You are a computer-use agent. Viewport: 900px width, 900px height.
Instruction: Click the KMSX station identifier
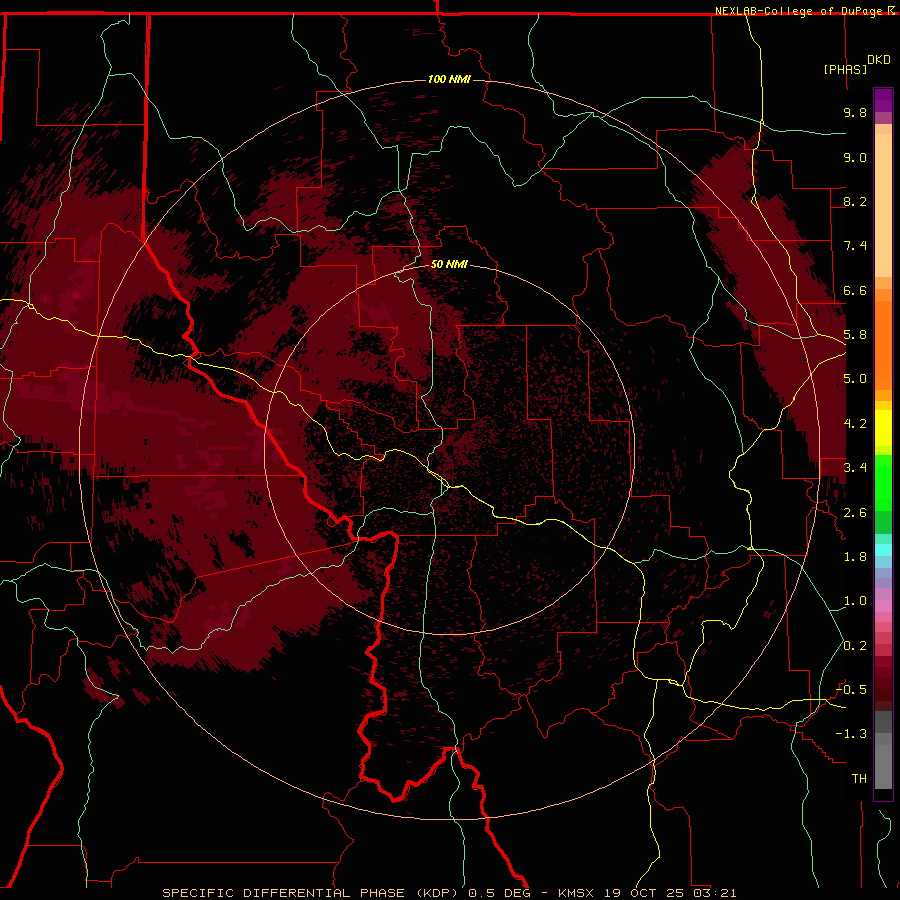[576, 893]
